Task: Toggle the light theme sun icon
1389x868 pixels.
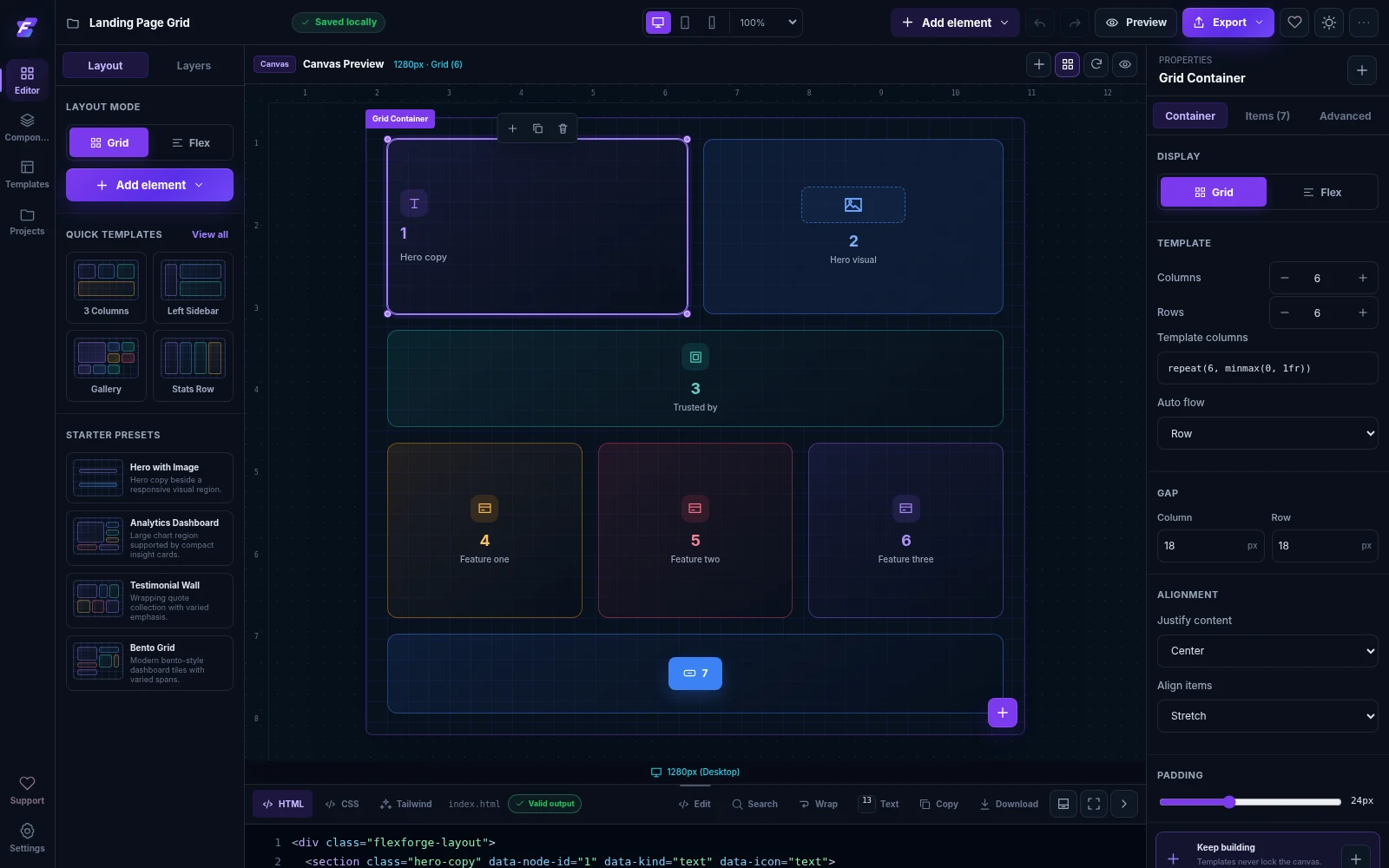Action: click(1329, 23)
